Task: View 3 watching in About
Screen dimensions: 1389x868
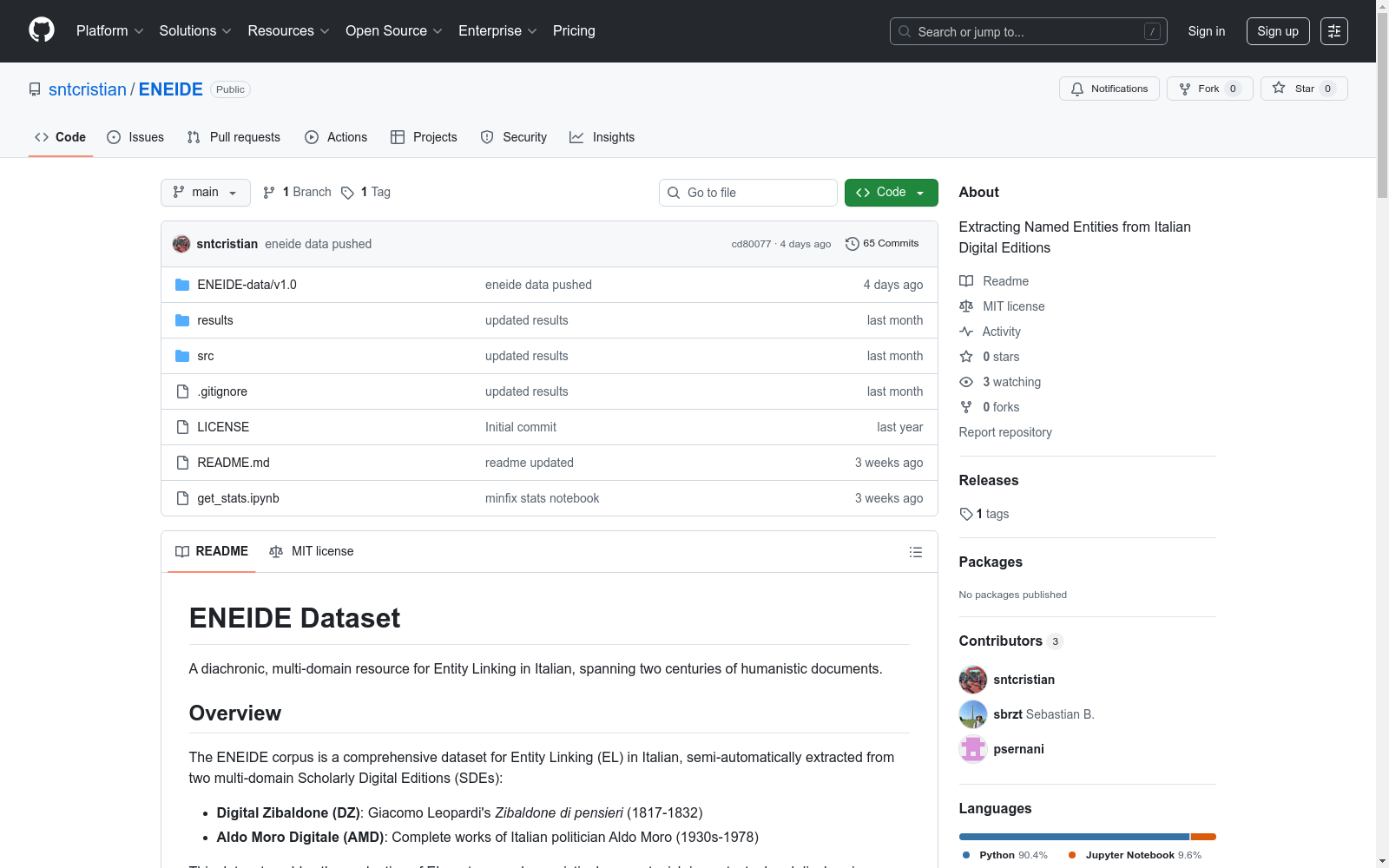Action: point(1000,382)
